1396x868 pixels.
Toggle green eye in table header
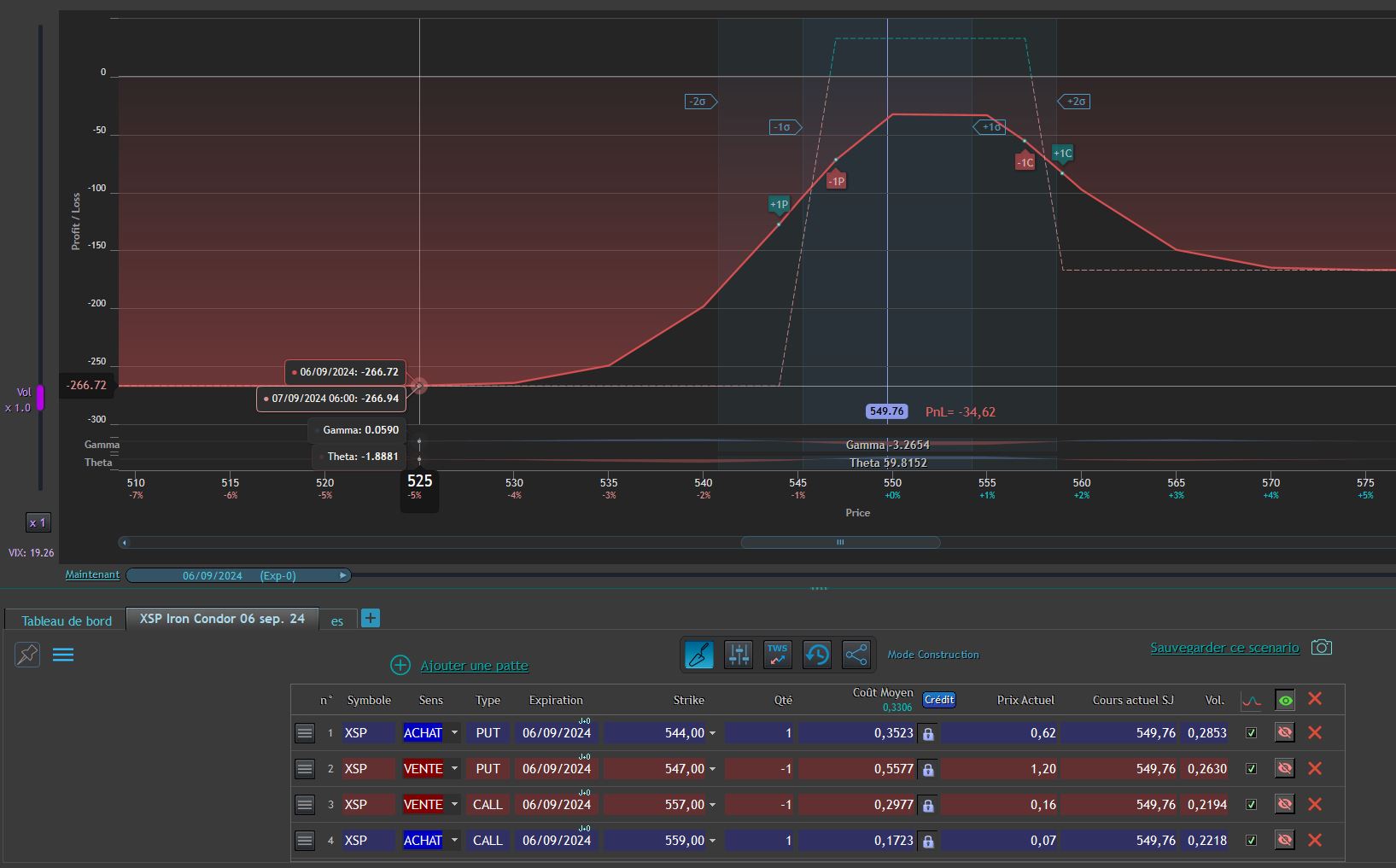coord(1285,701)
